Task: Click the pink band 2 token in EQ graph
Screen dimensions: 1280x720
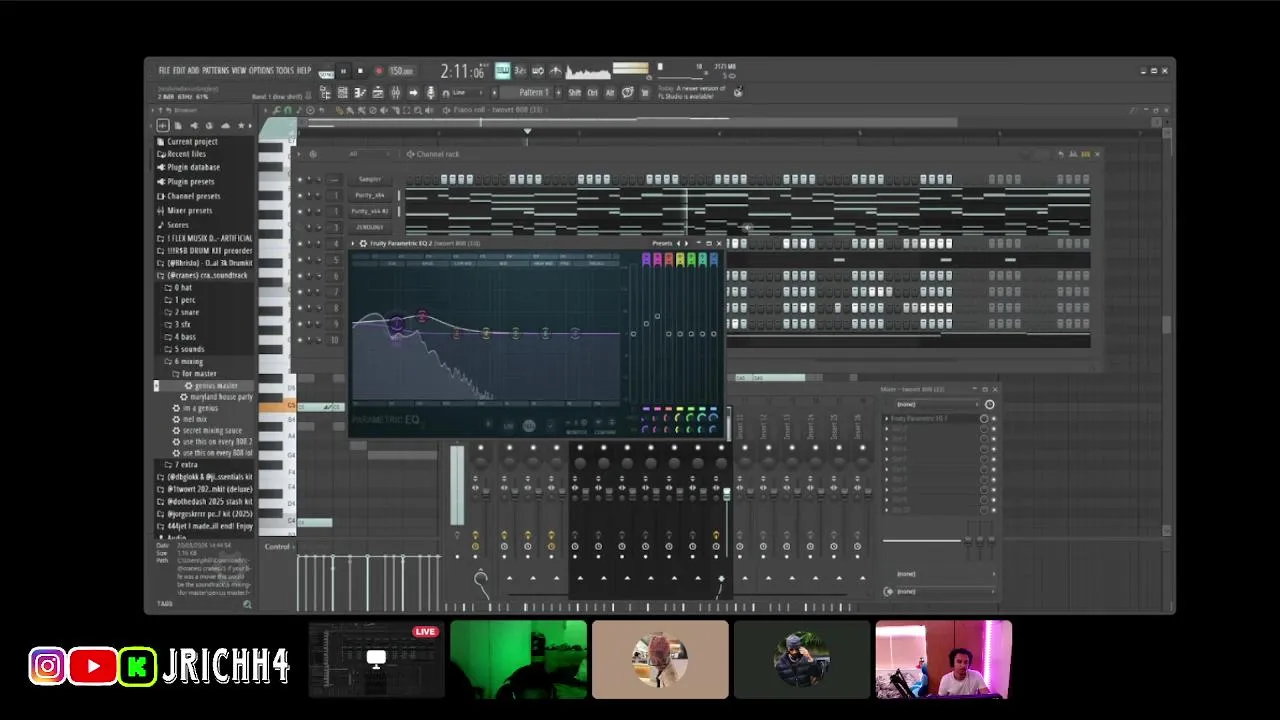Action: [x=422, y=317]
